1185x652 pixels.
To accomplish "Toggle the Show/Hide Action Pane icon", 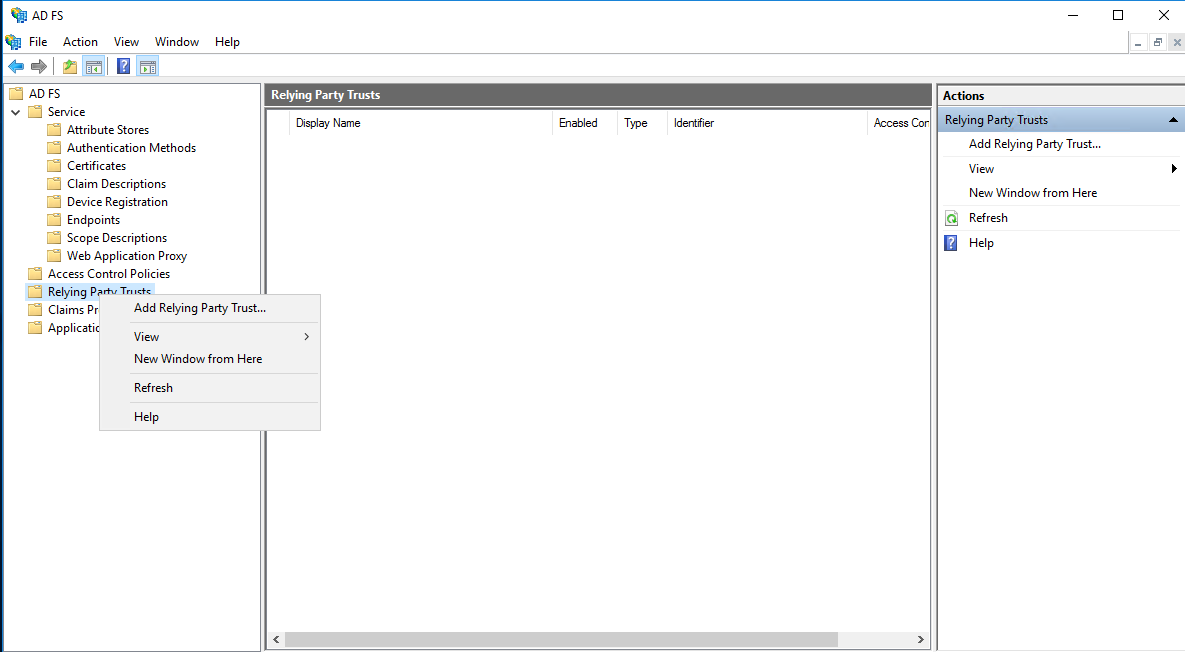I will (148, 66).
